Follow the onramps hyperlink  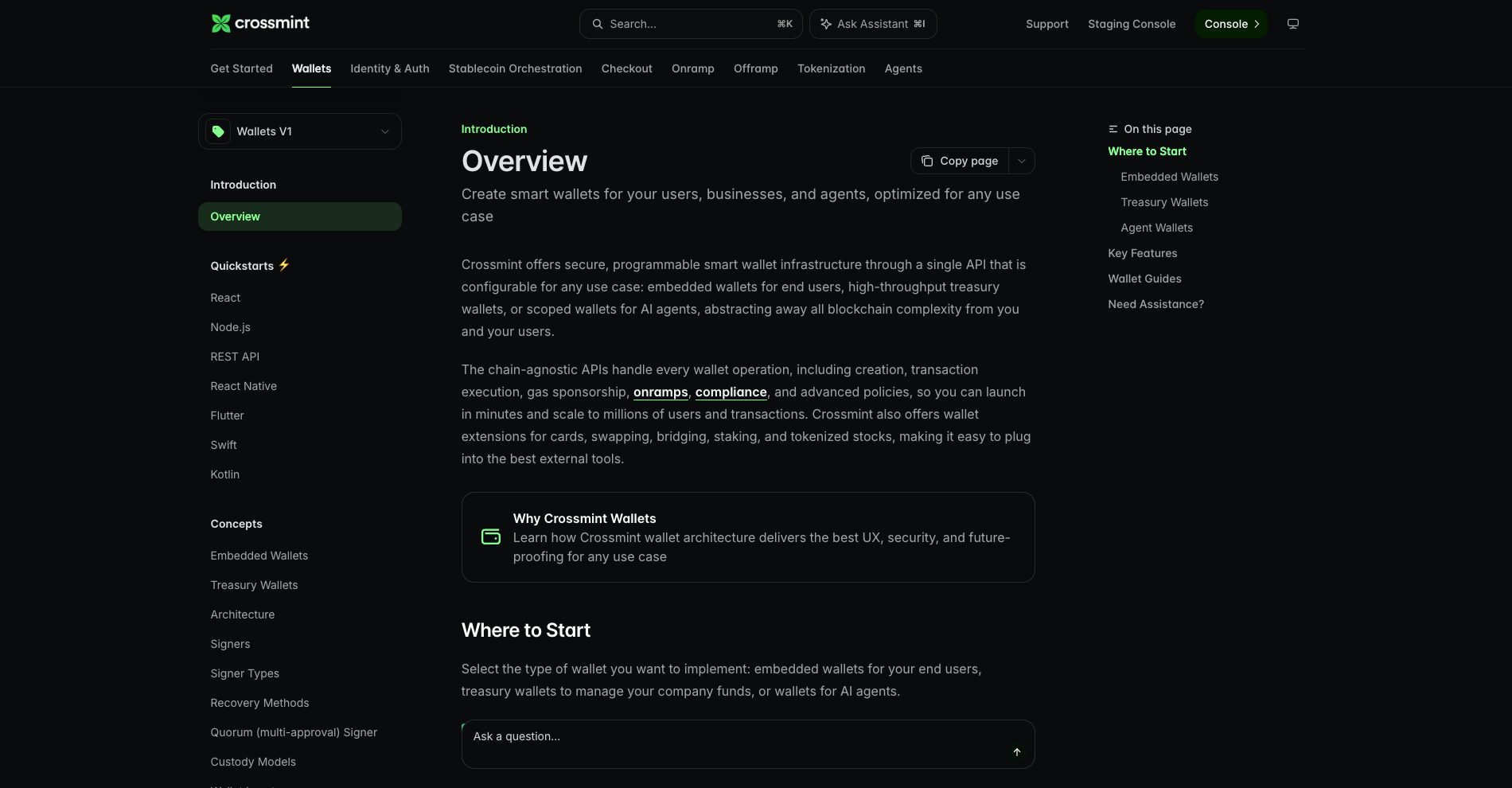(661, 392)
